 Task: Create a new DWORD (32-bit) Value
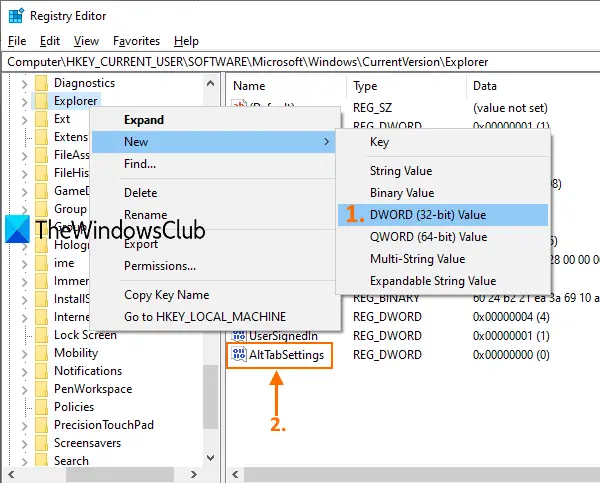443,215
